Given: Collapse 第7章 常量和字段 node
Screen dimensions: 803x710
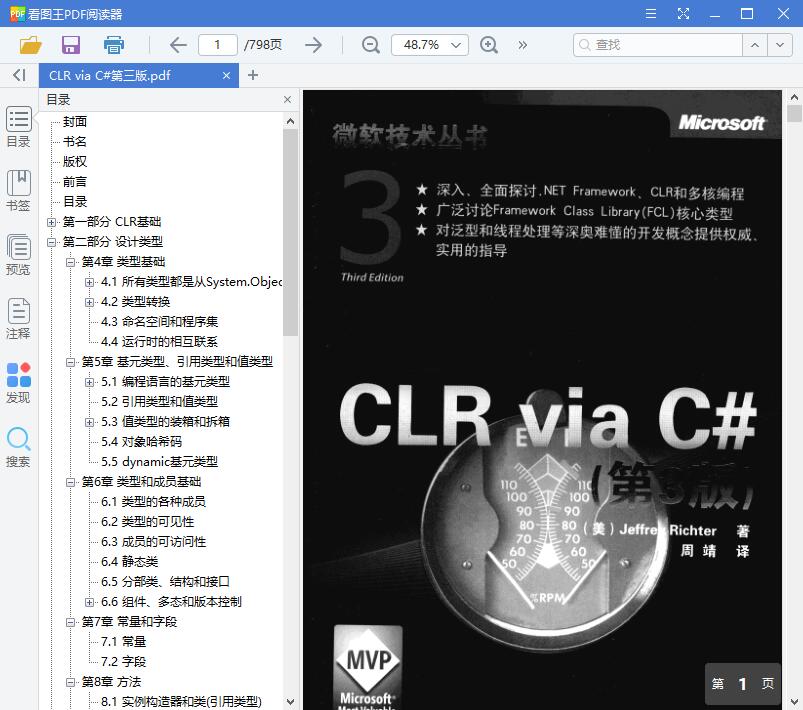Looking at the screenshot, I should click(x=70, y=621).
